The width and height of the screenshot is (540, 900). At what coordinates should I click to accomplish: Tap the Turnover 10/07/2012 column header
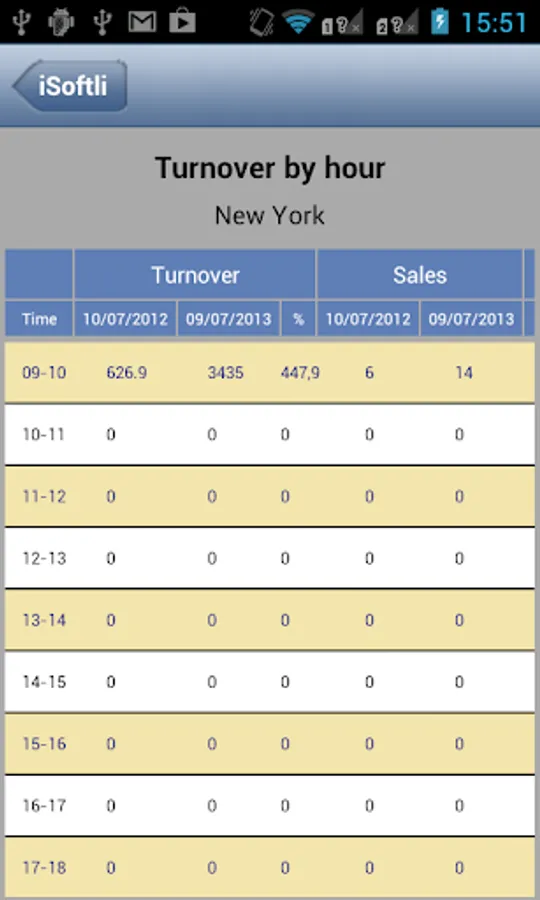point(126,319)
